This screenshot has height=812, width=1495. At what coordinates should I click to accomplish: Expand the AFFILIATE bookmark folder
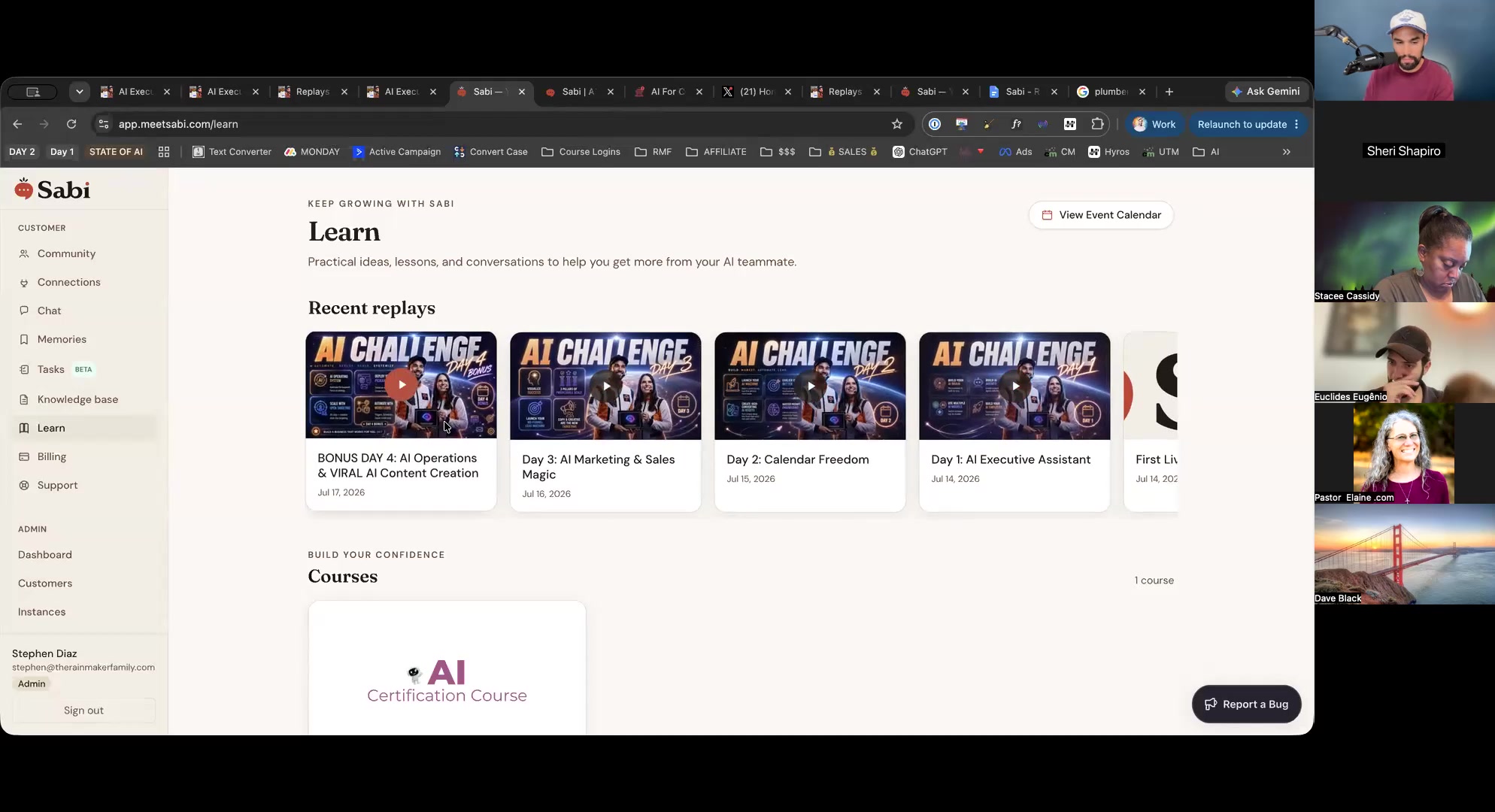coord(716,152)
